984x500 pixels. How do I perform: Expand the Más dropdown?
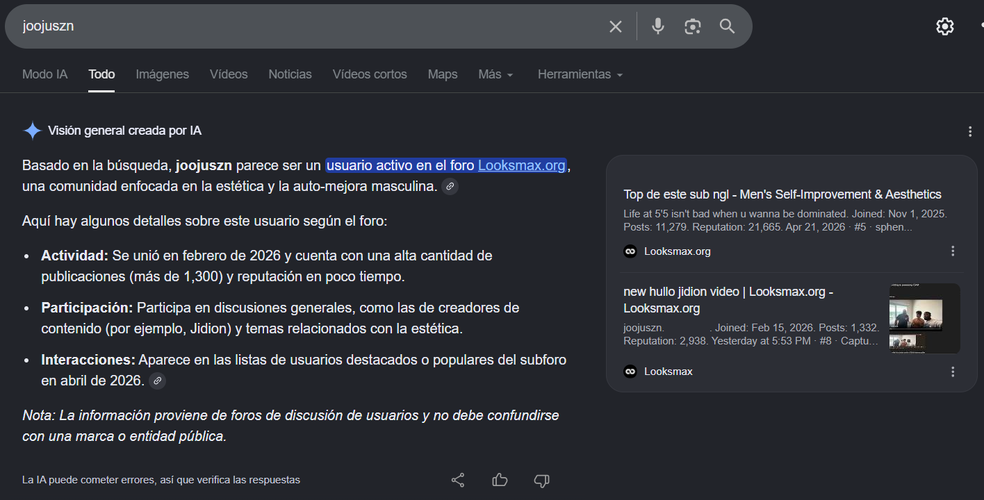tap(496, 74)
